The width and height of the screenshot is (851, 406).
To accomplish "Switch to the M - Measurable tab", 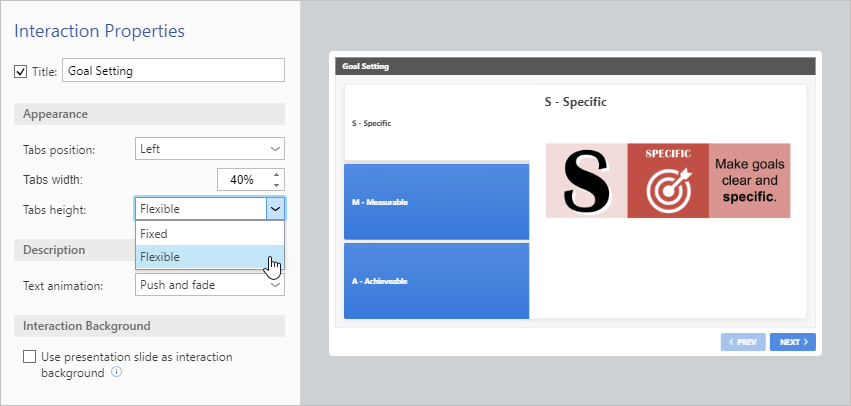I will click(x=436, y=202).
